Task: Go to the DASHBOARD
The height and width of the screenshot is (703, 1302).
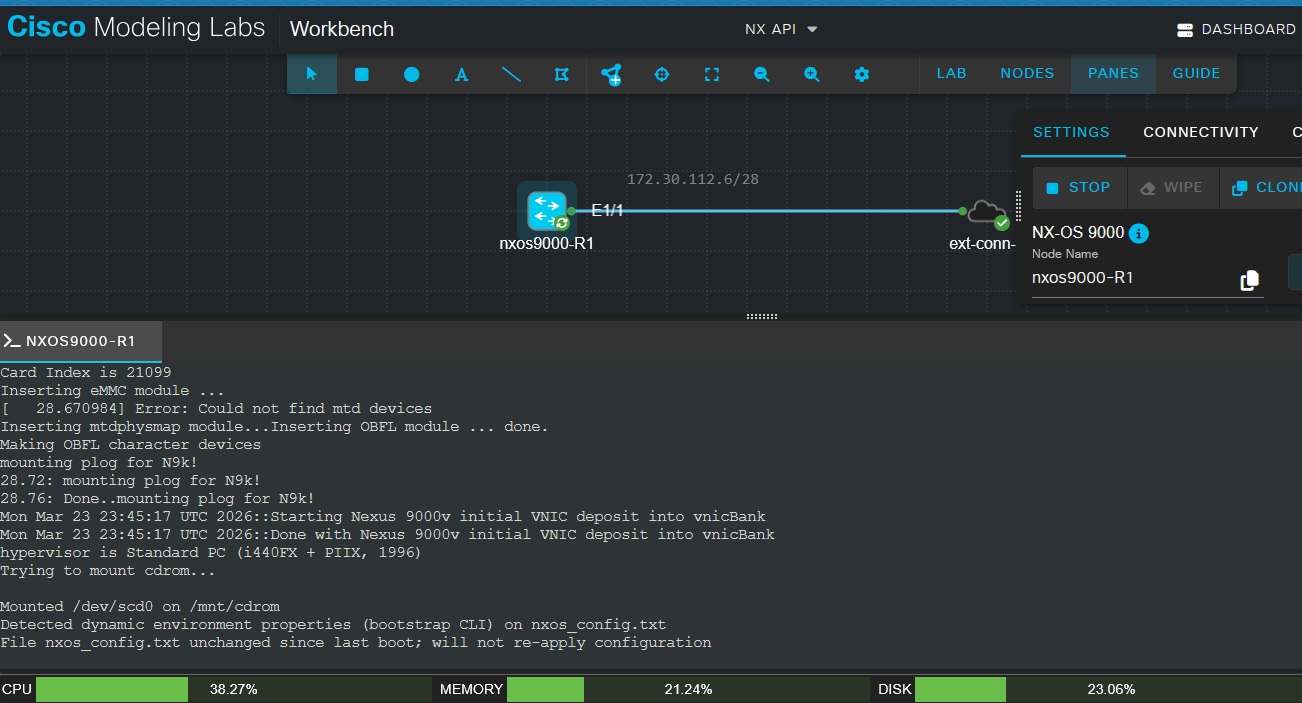Action: [x=1237, y=29]
